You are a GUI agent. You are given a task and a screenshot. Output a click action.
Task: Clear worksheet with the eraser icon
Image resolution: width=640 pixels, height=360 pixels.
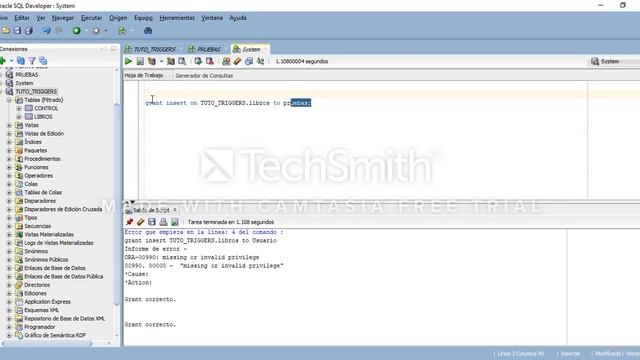click(237, 61)
